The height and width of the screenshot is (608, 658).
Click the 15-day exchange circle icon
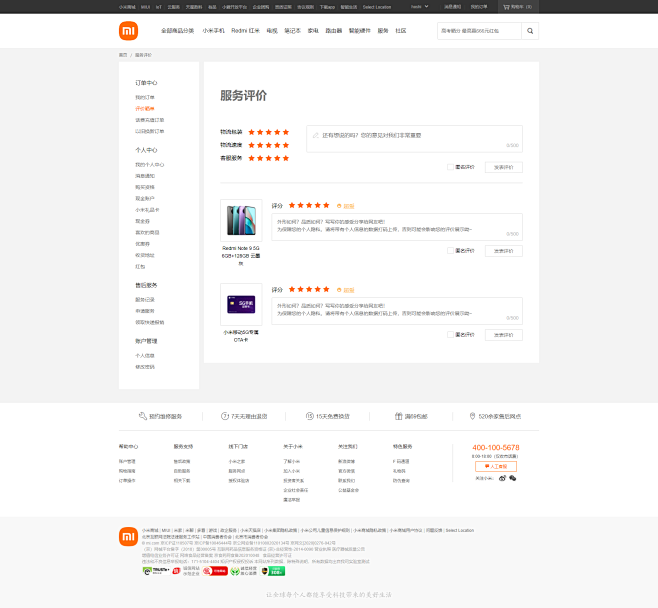(310, 416)
